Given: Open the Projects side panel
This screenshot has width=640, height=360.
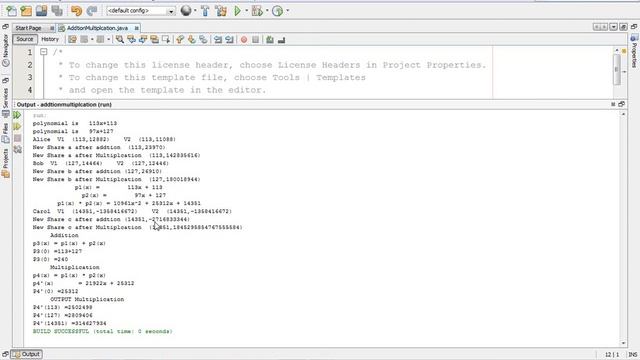Looking at the screenshot, I should [x=6, y=163].
